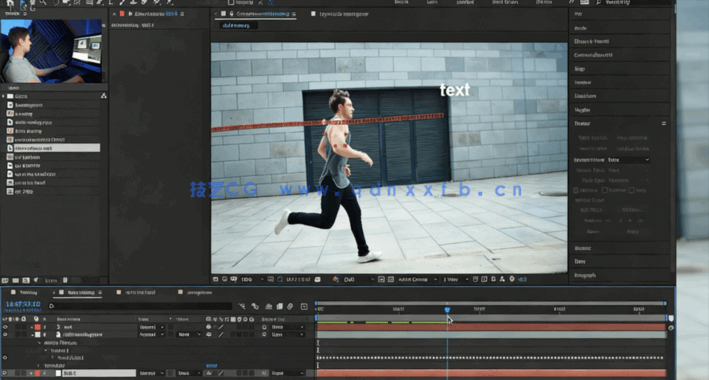709x380 pixels.
Task: Open the Motion Source dropdown in Tracker
Action: click(629, 160)
